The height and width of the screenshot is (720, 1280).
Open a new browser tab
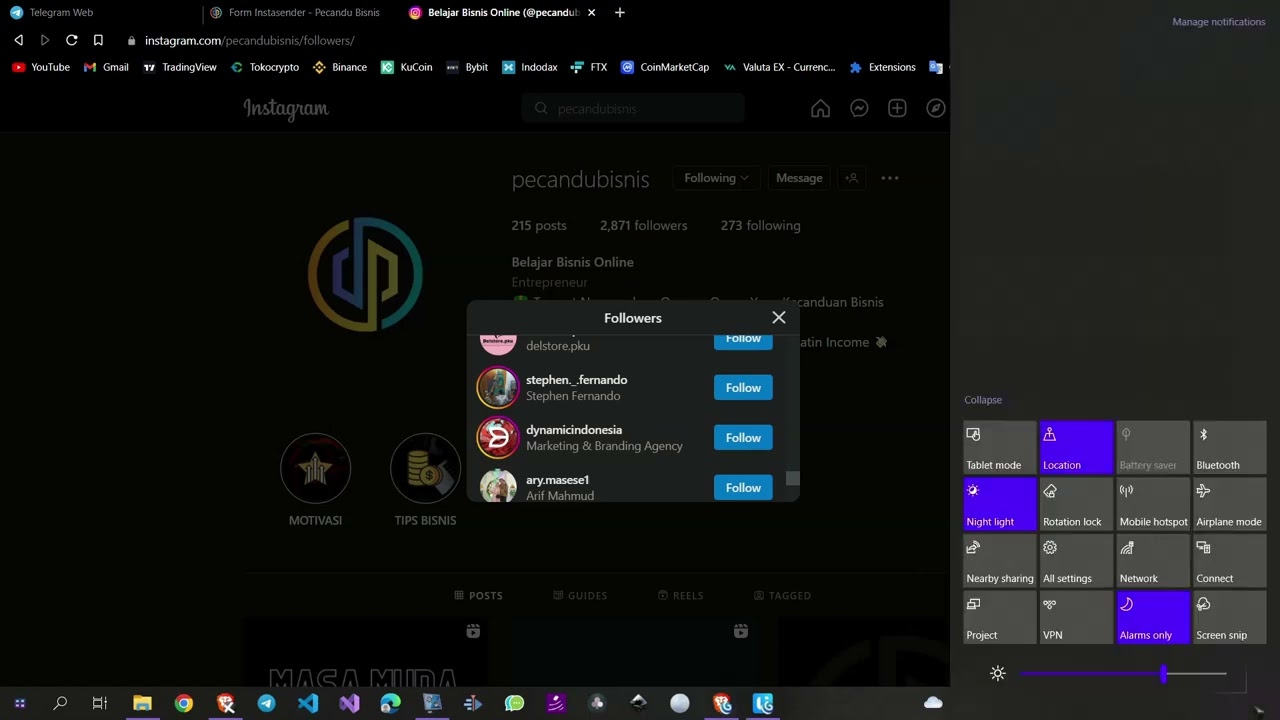coord(620,13)
